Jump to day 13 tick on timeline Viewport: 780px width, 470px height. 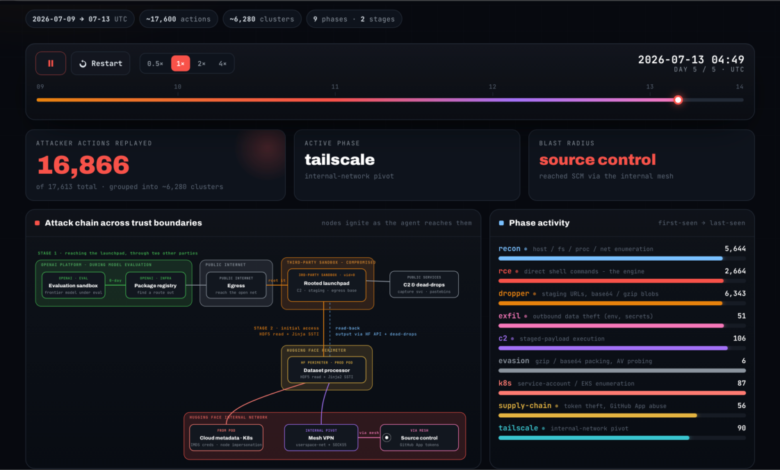[x=650, y=87]
